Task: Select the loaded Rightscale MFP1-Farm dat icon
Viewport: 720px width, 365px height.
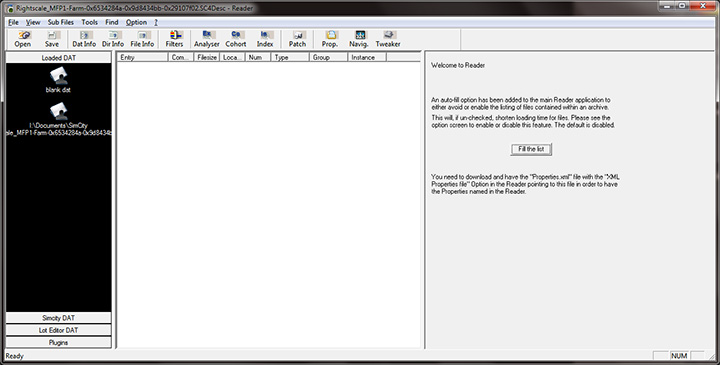Action: [x=58, y=119]
